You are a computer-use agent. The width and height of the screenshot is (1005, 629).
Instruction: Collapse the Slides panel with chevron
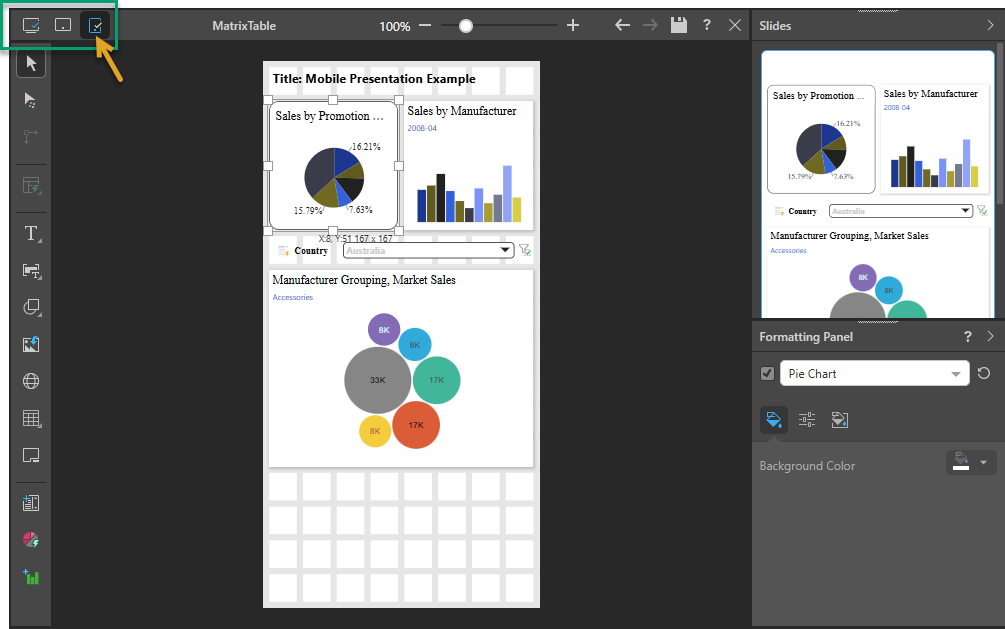tap(990, 25)
